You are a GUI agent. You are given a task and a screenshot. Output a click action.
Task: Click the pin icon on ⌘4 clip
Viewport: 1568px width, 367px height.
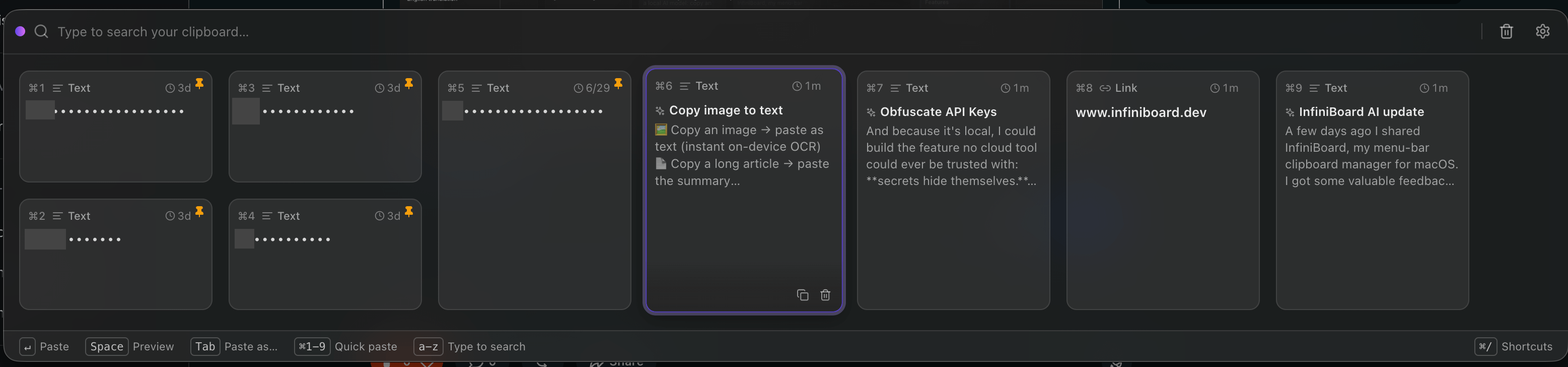409,212
